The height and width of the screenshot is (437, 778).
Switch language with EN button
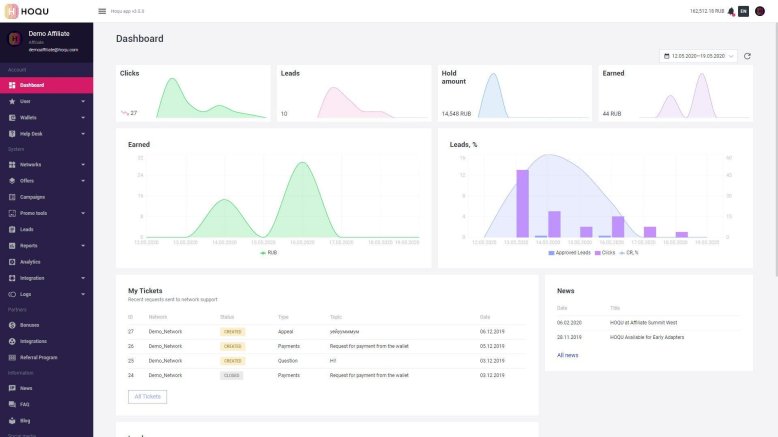743,11
